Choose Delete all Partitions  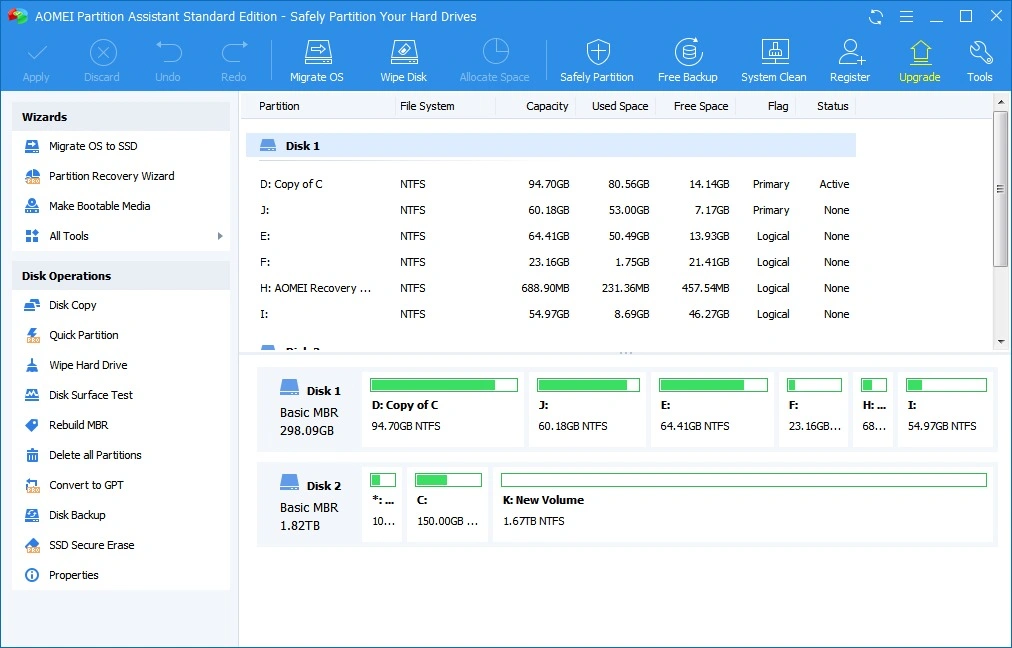[x=121, y=455]
